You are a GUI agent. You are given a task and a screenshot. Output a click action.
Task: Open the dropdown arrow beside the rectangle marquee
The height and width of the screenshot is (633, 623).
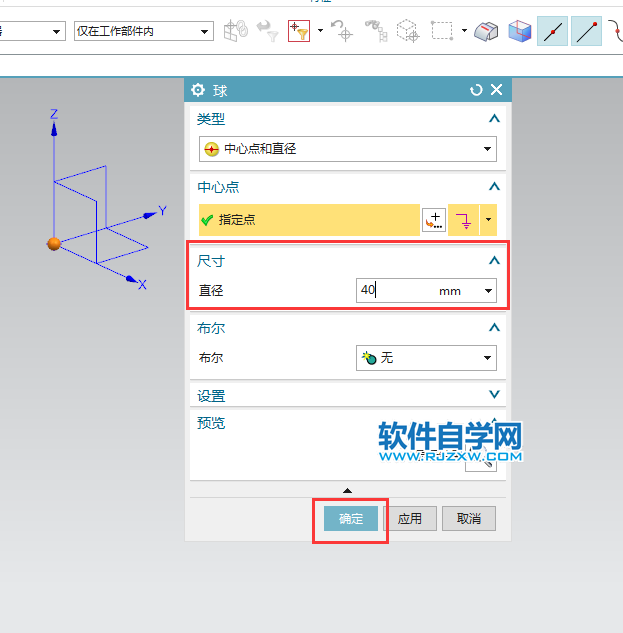(x=464, y=31)
